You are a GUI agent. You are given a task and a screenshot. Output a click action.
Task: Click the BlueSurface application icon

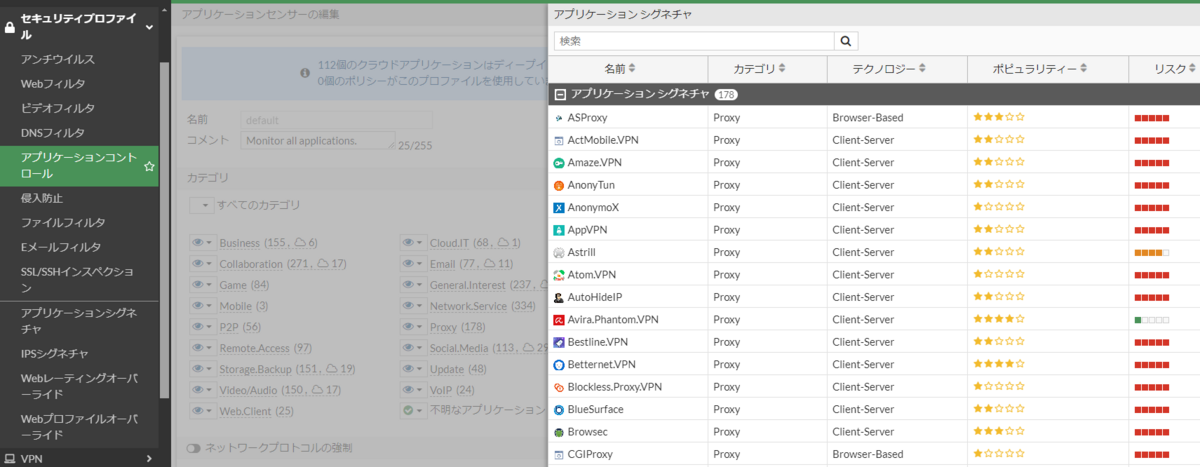[x=559, y=410]
